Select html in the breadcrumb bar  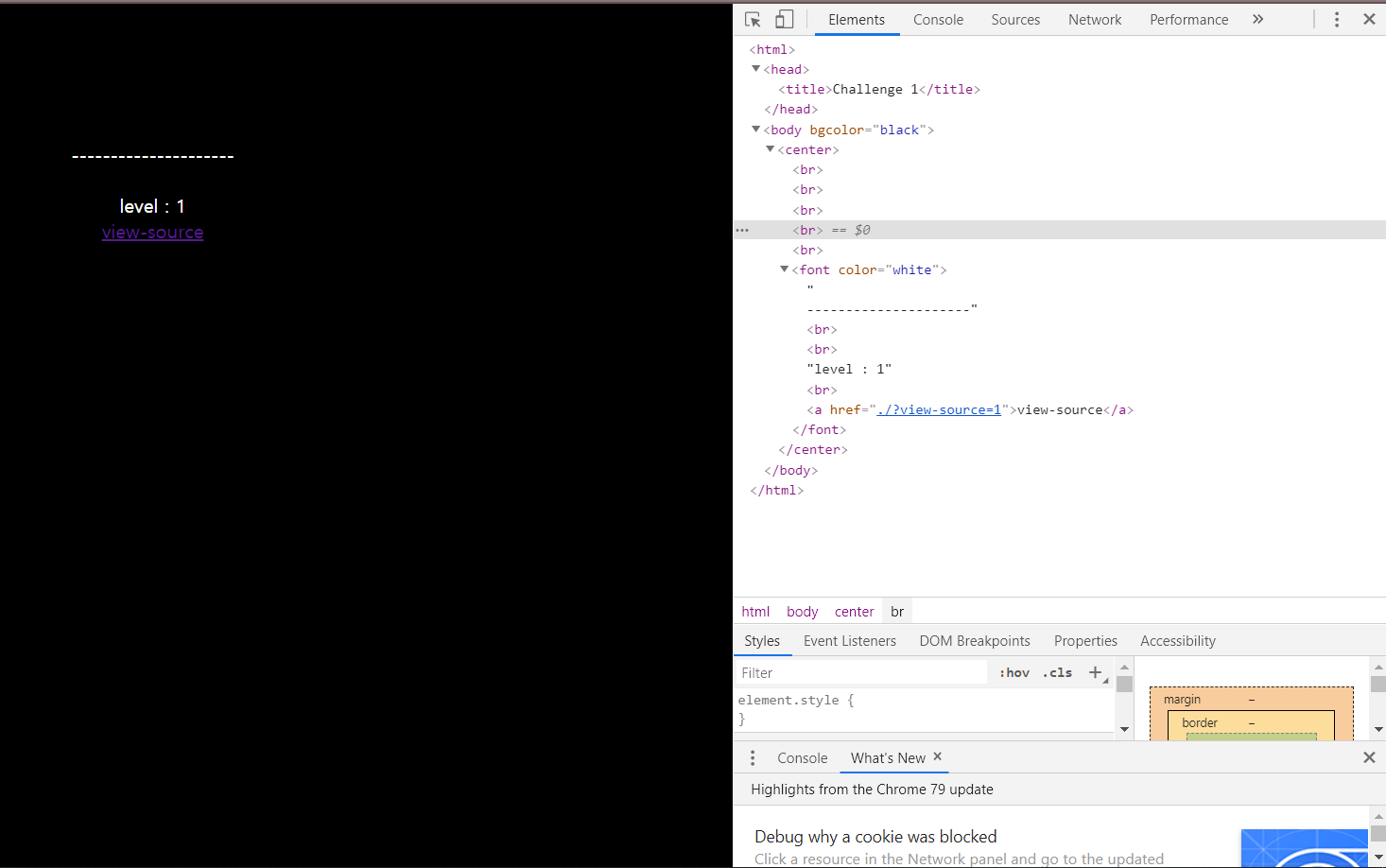point(755,612)
